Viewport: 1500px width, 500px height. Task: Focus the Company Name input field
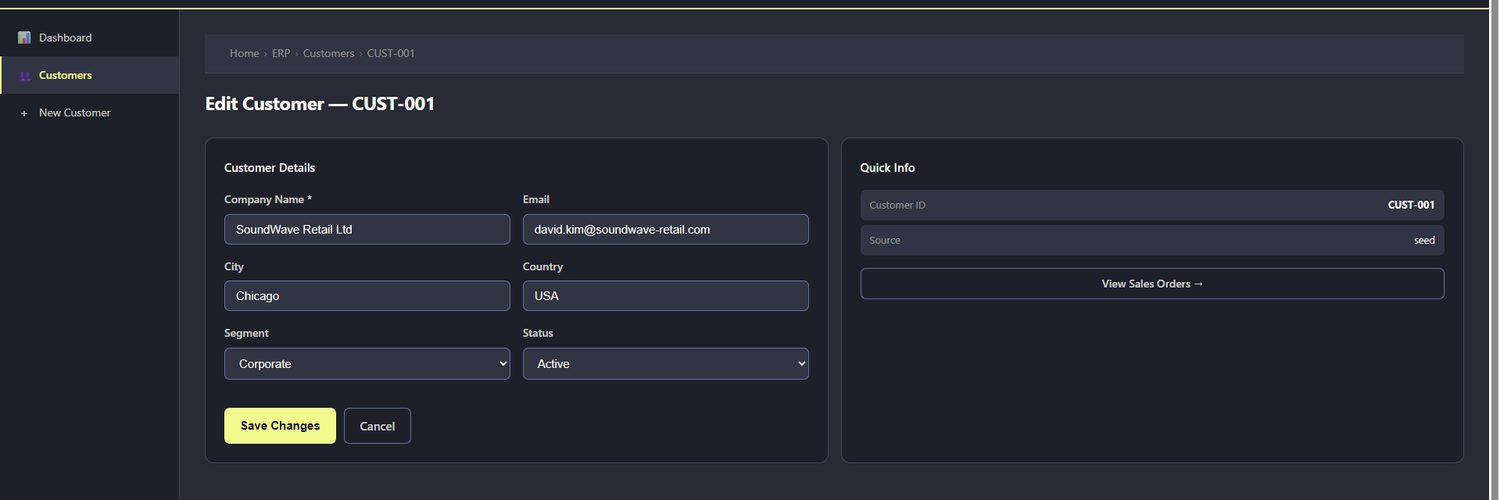click(367, 229)
